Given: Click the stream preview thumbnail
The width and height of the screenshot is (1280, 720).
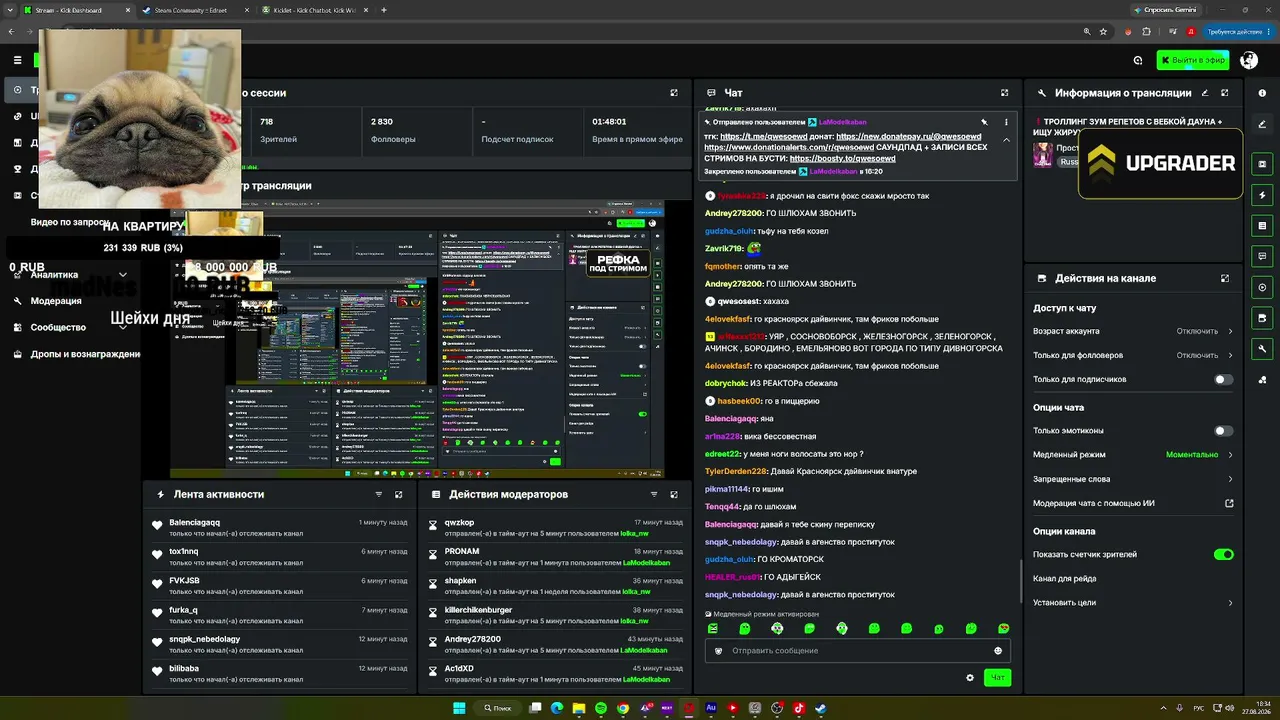Looking at the screenshot, I should (x=417, y=340).
